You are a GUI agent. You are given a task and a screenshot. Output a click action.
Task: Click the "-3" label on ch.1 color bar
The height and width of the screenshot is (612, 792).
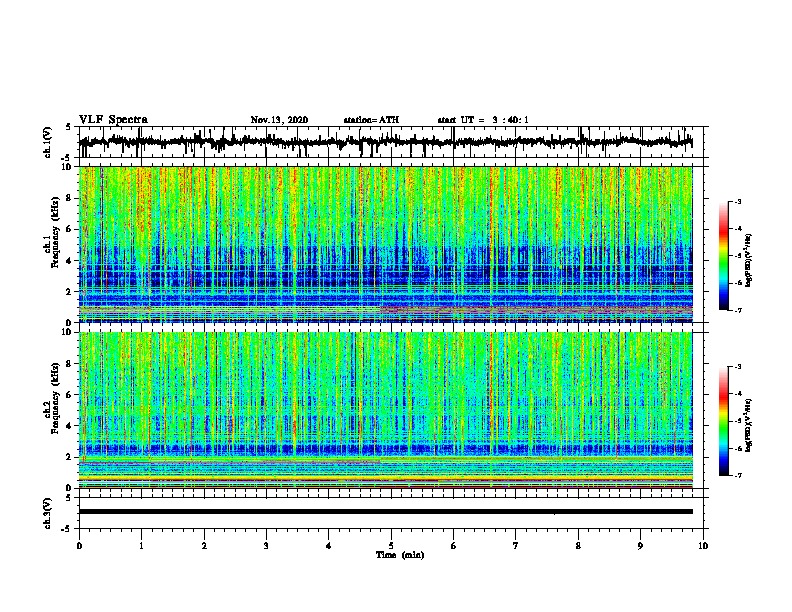(738, 202)
